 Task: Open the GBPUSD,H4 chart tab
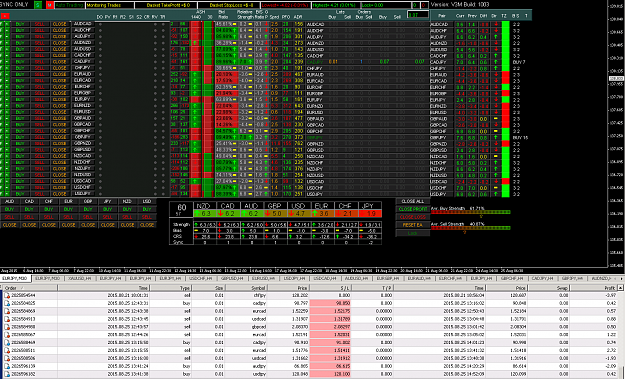coord(232,279)
